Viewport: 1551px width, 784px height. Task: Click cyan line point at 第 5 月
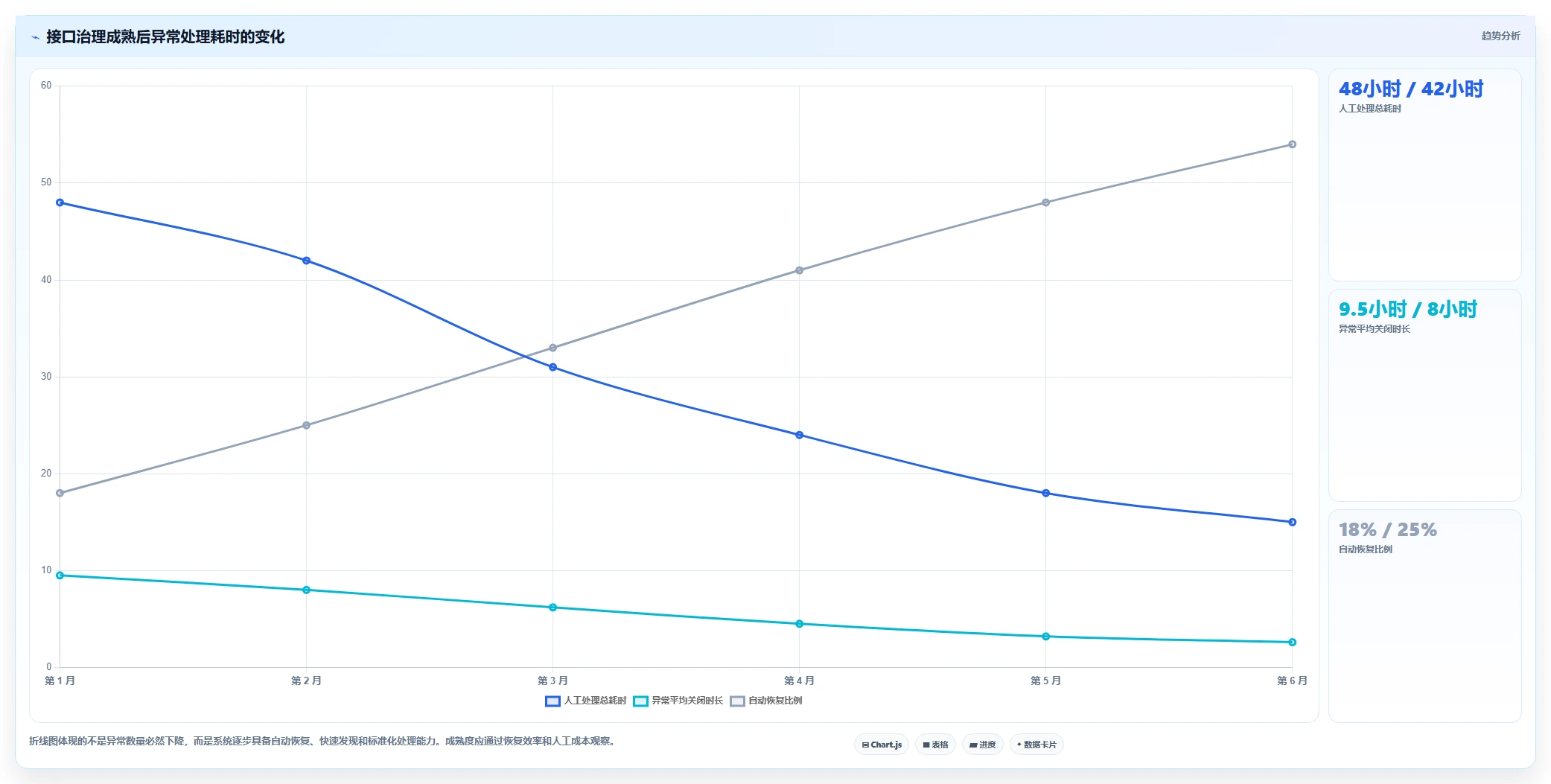tap(1045, 637)
